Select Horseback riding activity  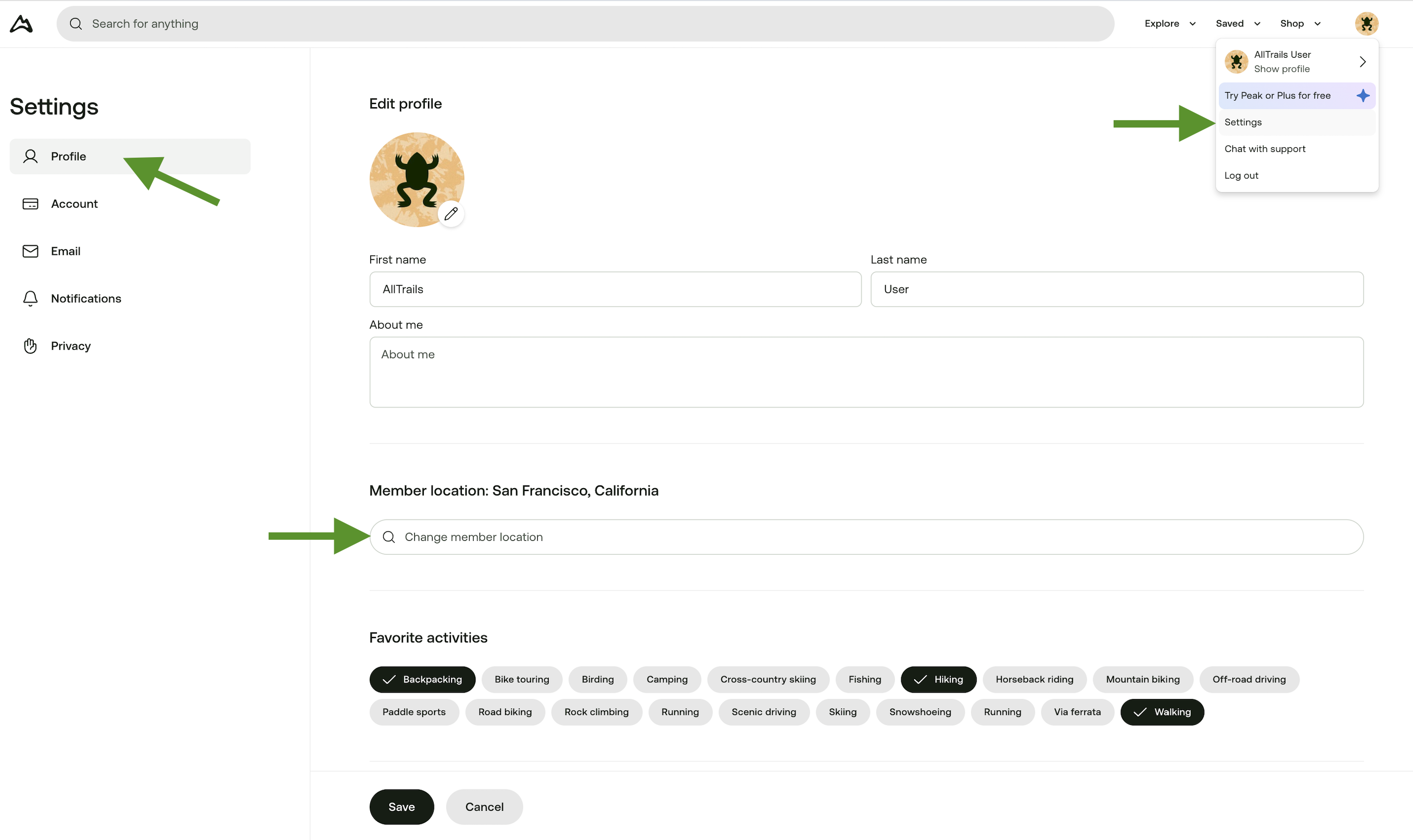[1035, 679]
